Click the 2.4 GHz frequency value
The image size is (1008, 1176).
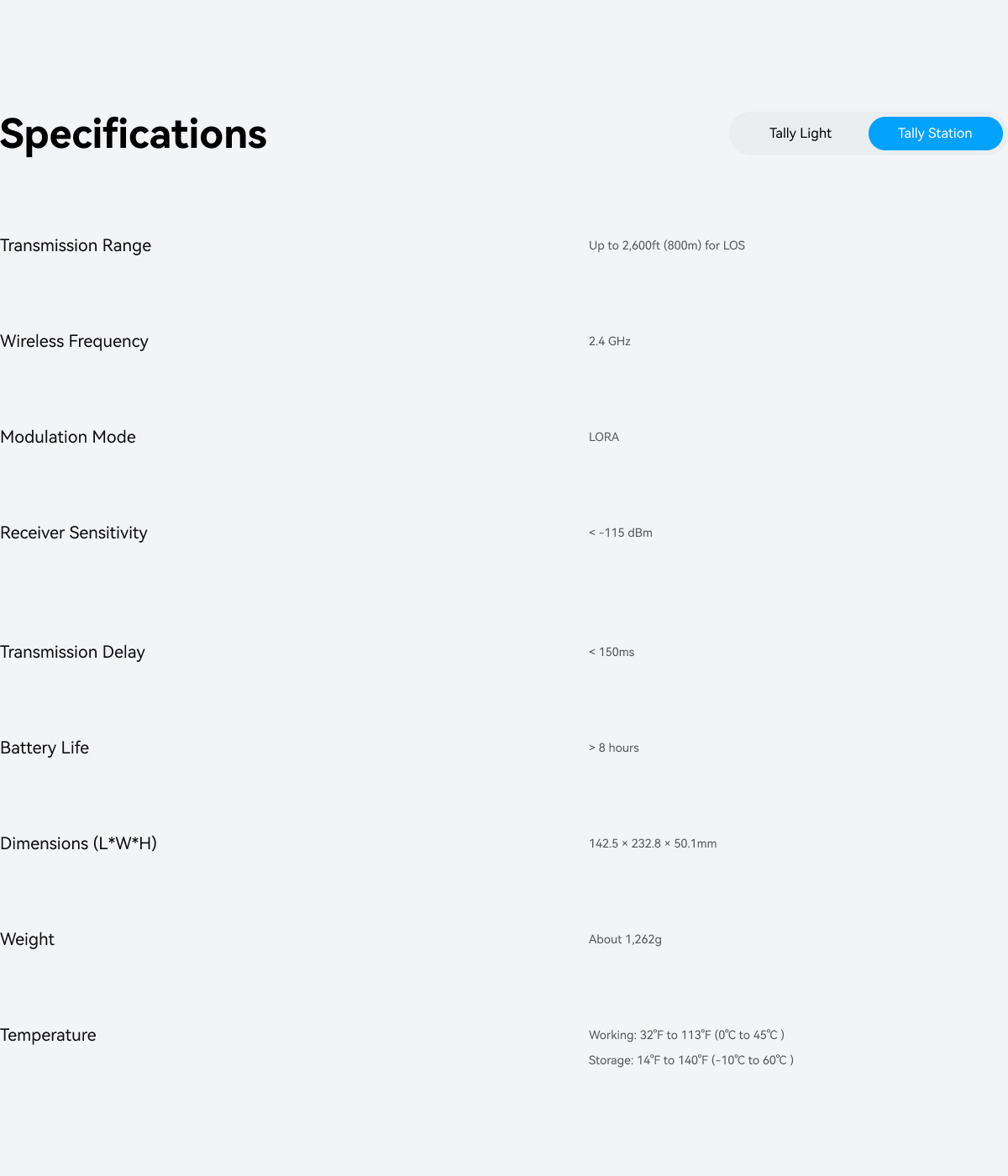[x=609, y=341]
